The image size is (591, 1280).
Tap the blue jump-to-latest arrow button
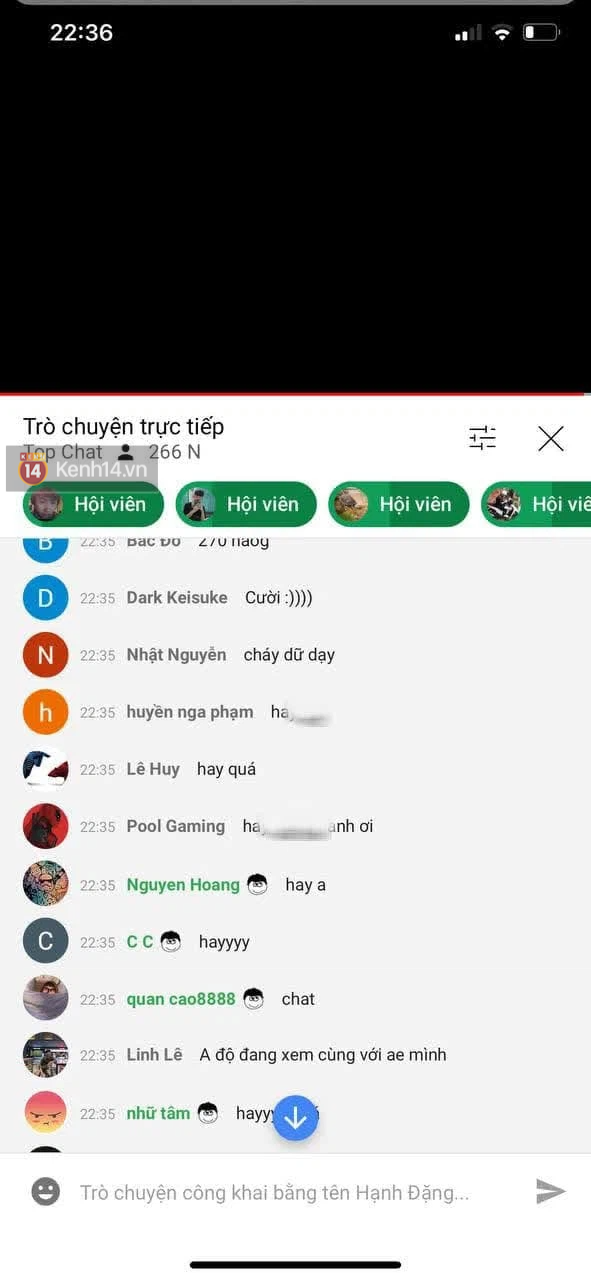coord(295,1119)
